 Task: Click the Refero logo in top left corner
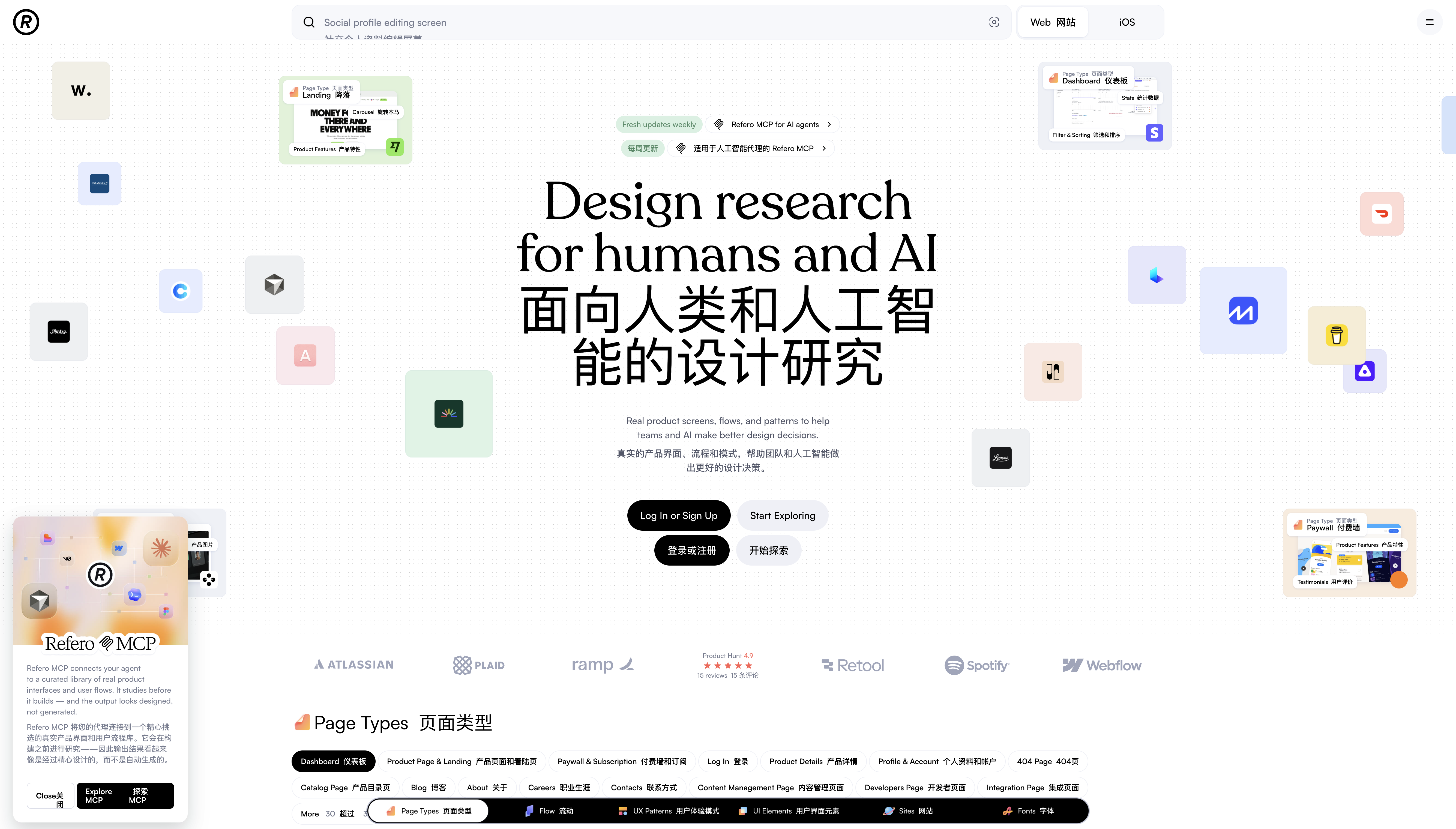tap(26, 22)
